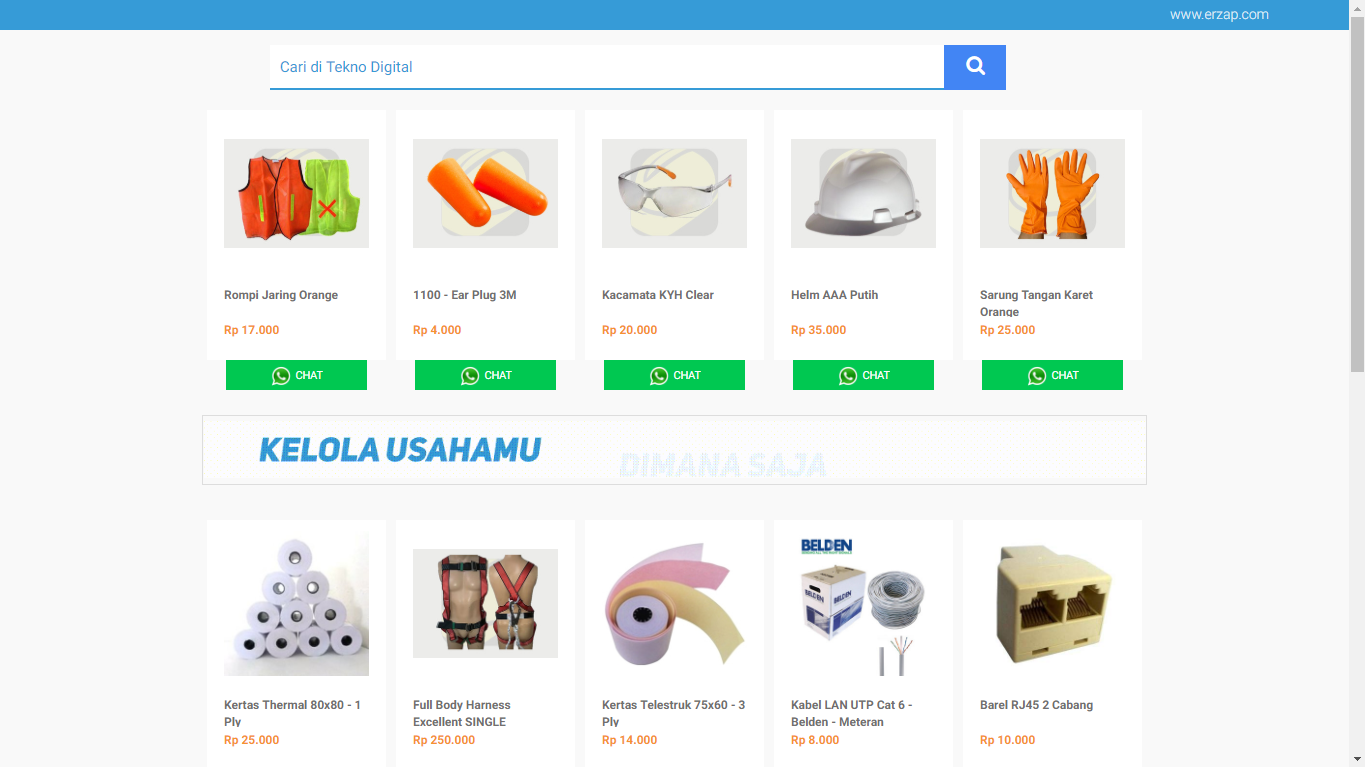Open WhatsApp chat for 1100 Ear Plug 3M
This screenshot has height=767, width=1365.
point(485,375)
